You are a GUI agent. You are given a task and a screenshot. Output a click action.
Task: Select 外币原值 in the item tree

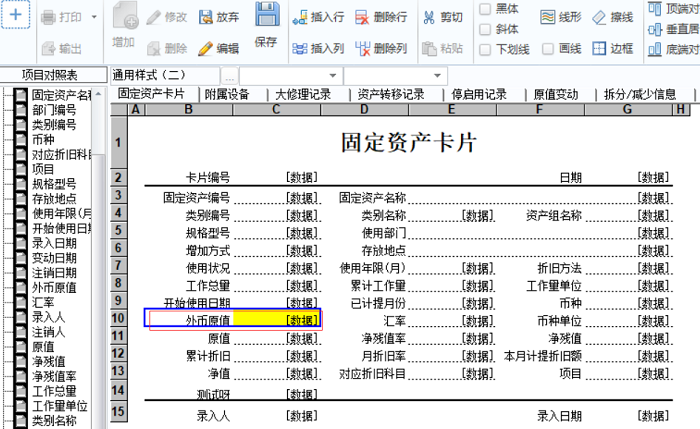(54, 287)
